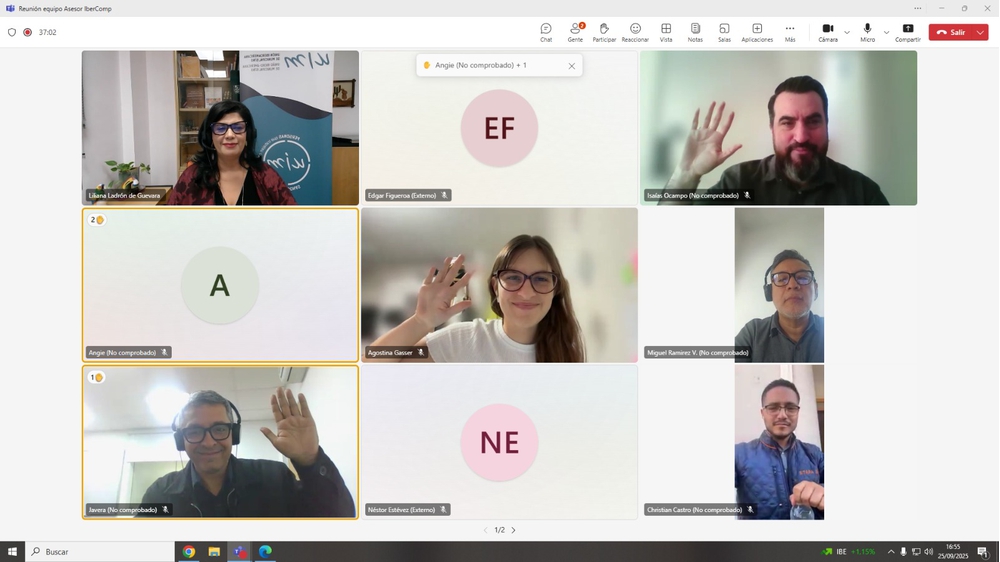Raise hand with Participar button
This screenshot has width=1000, height=562.
click(x=604, y=32)
